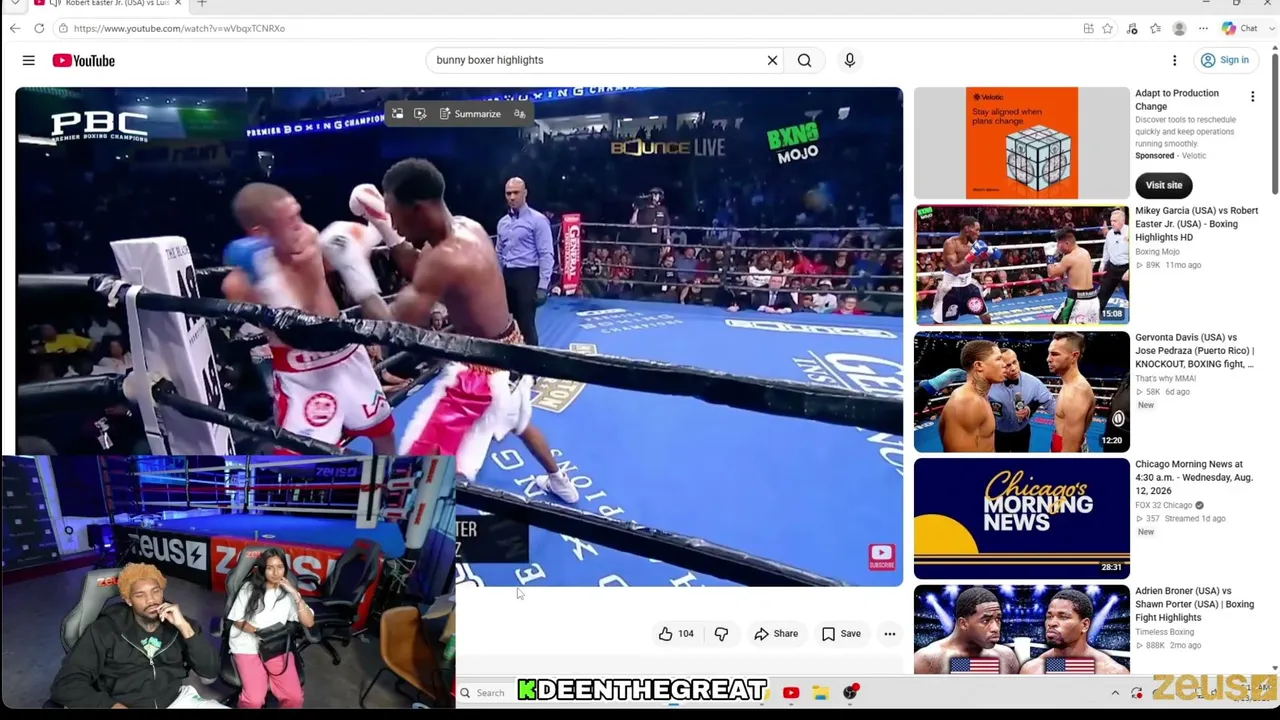This screenshot has width=1280, height=720.
Task: Open options for the Velotic ad
Action: pos(1252,97)
